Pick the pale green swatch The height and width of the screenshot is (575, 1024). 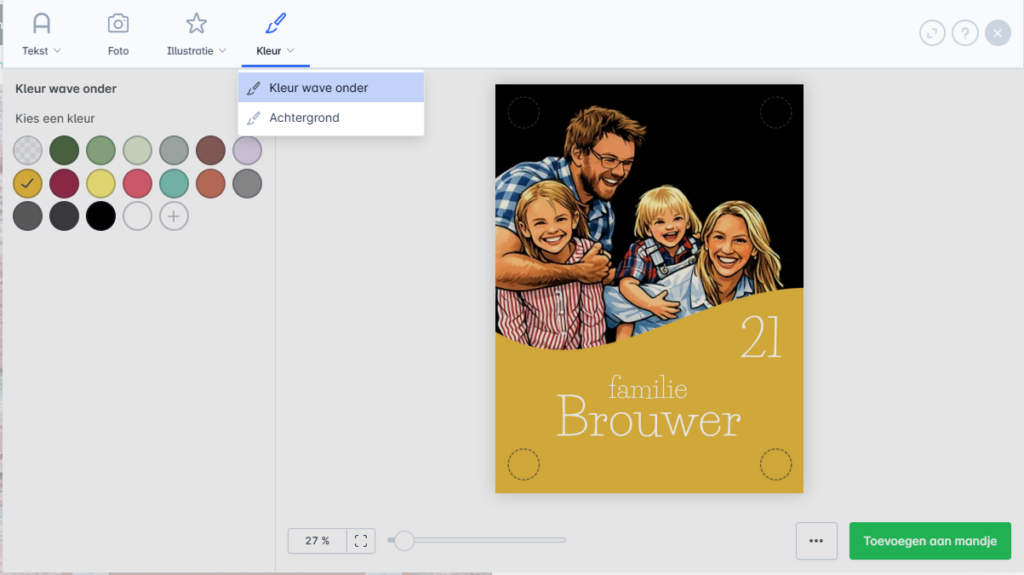(x=137, y=150)
